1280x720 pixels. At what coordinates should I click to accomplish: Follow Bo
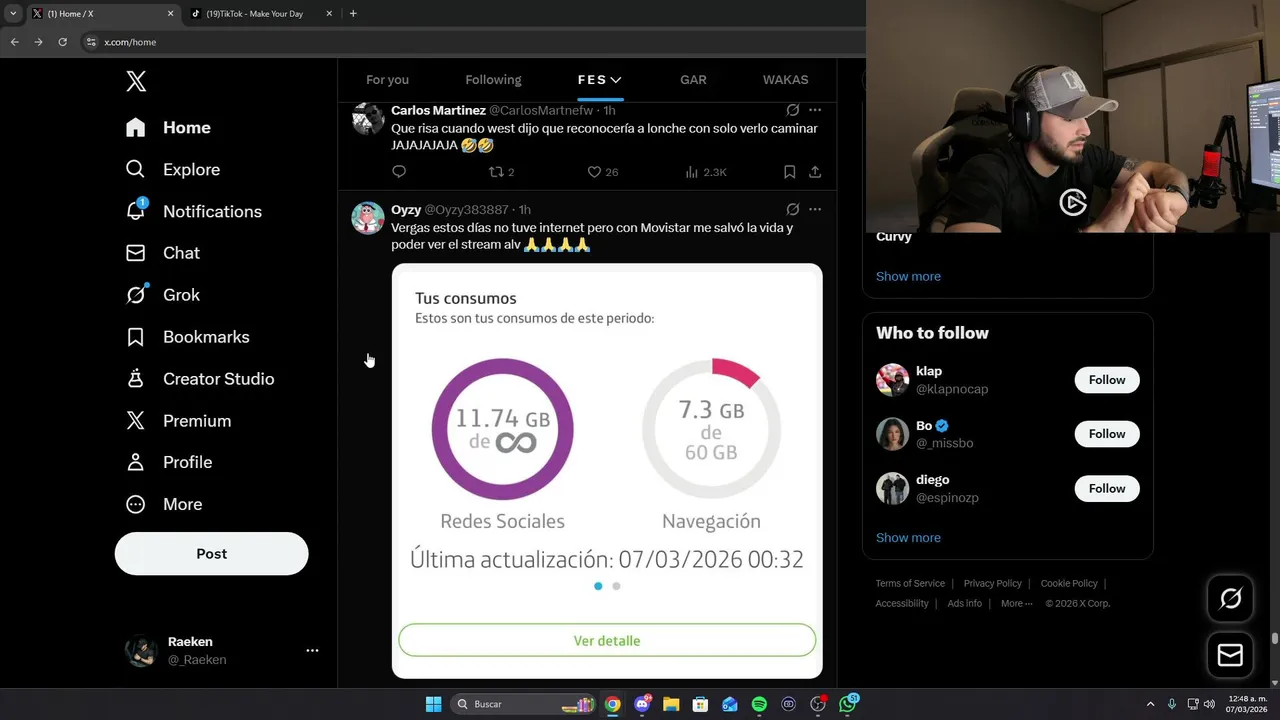tap(1107, 434)
